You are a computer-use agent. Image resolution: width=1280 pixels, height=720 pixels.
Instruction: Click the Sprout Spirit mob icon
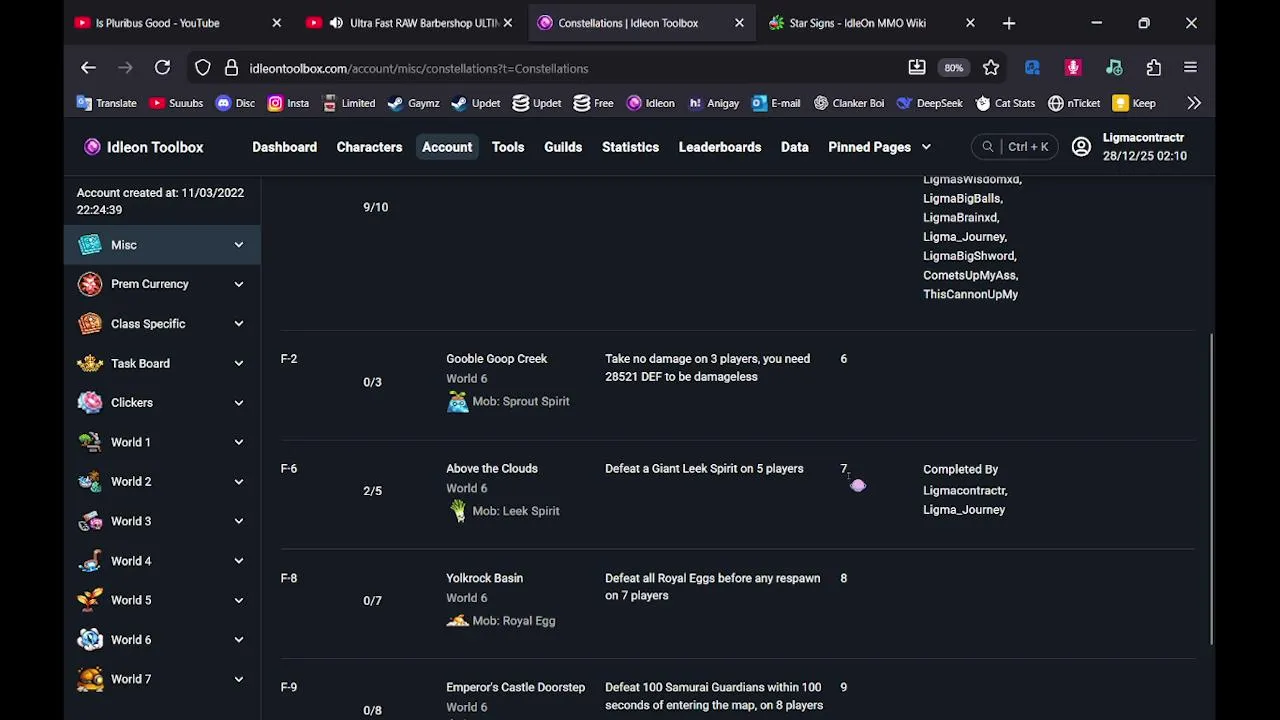tap(458, 402)
